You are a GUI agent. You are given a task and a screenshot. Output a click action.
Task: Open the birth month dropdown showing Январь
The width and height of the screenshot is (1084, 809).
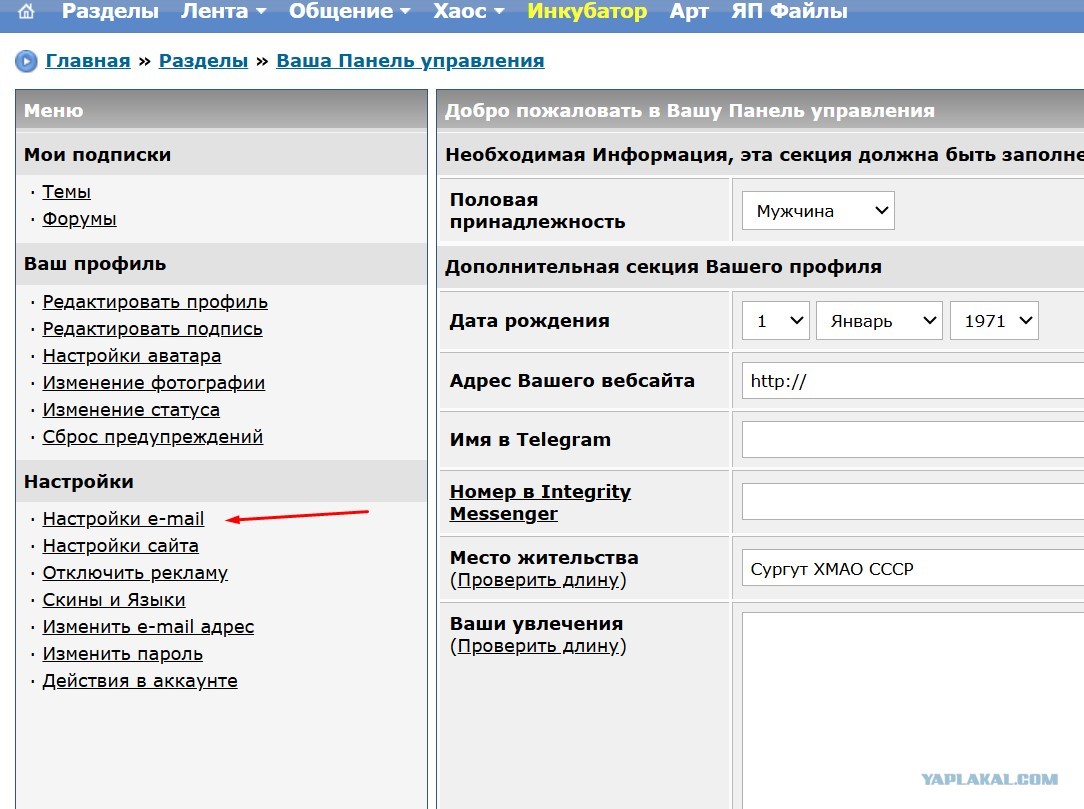(879, 321)
